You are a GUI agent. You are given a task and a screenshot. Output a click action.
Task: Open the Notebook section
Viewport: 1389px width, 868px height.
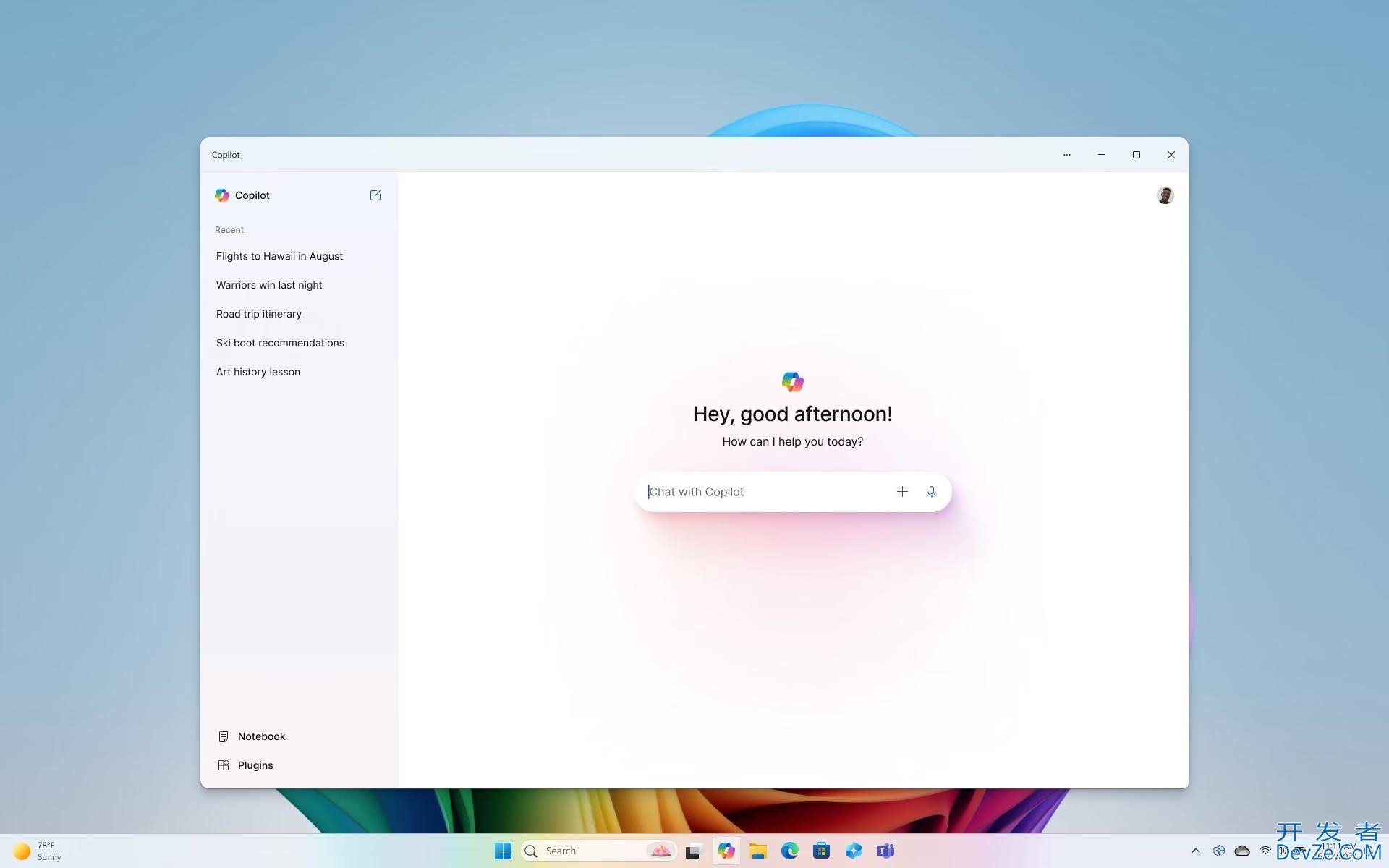(252, 736)
